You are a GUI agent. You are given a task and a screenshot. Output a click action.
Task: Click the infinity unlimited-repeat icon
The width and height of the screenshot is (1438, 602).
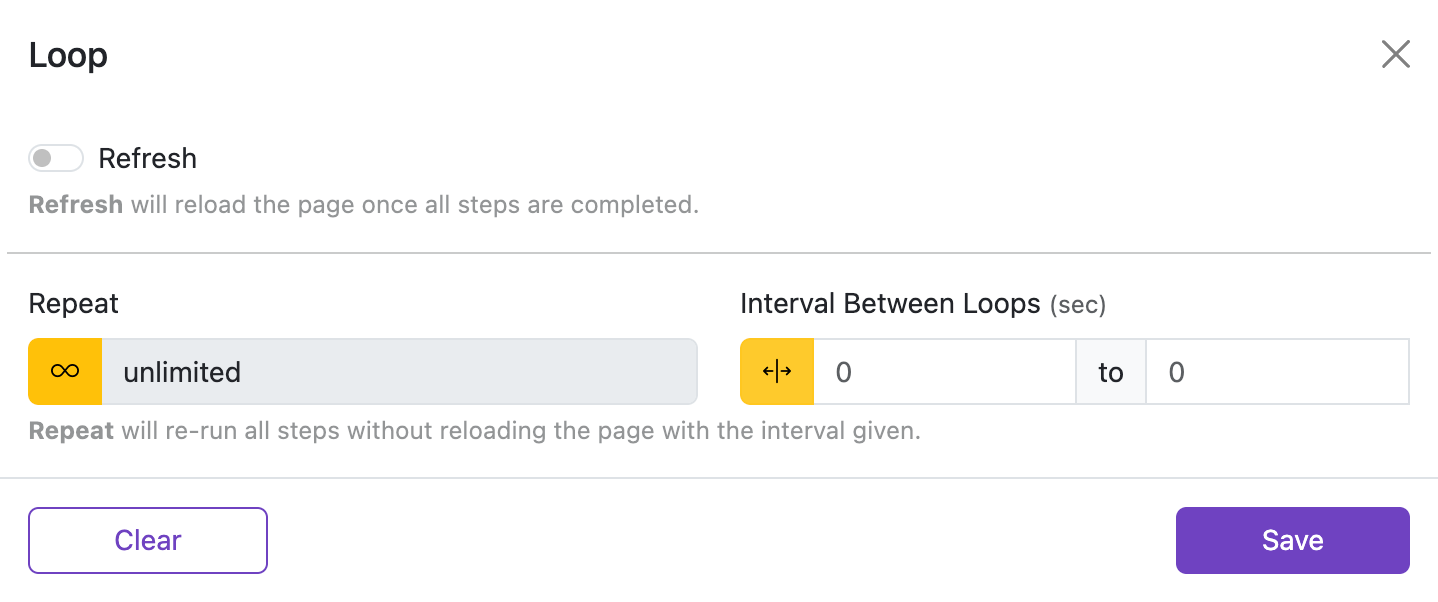(65, 372)
